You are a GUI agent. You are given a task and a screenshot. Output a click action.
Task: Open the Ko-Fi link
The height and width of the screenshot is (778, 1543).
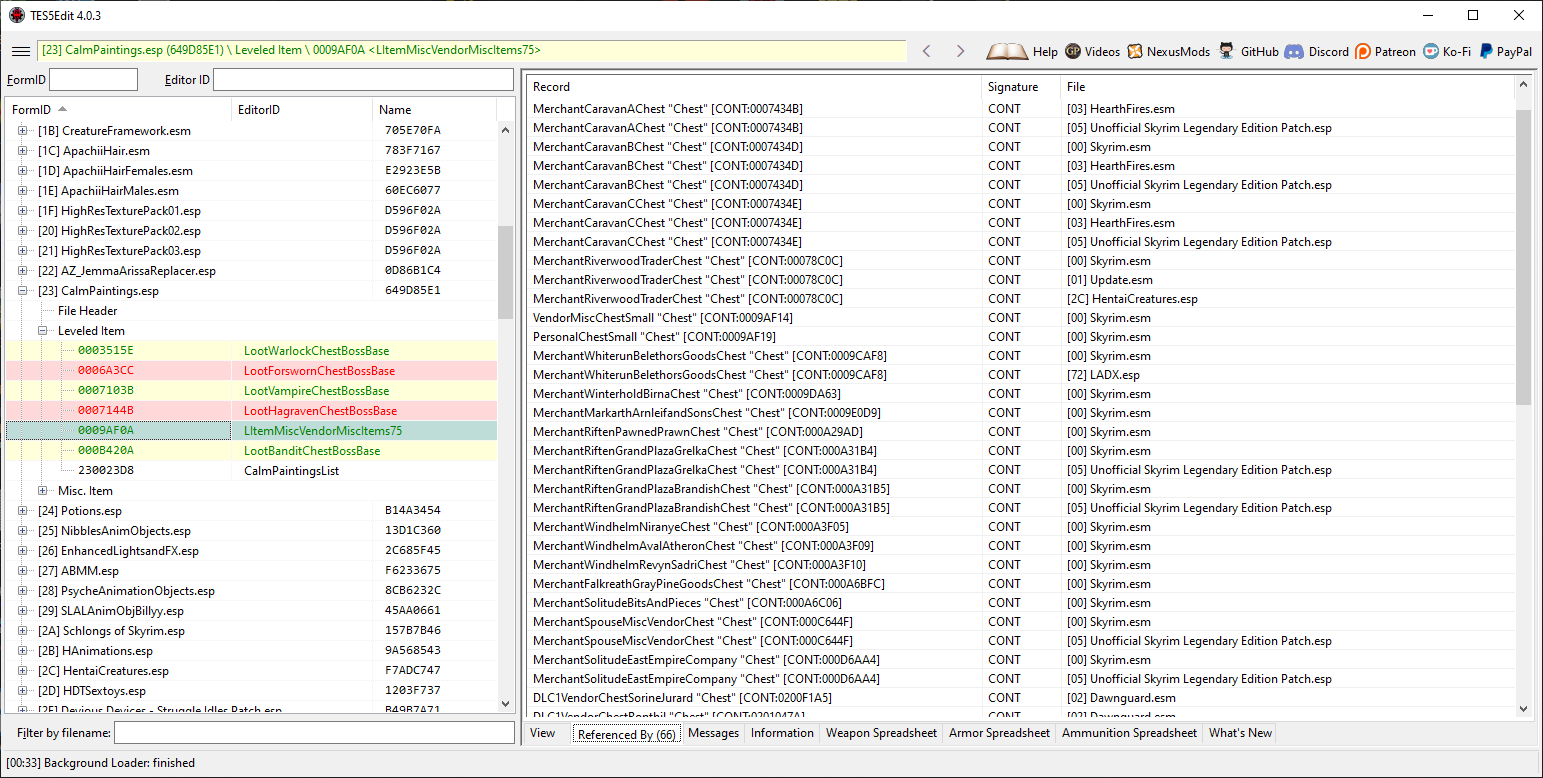click(1448, 51)
